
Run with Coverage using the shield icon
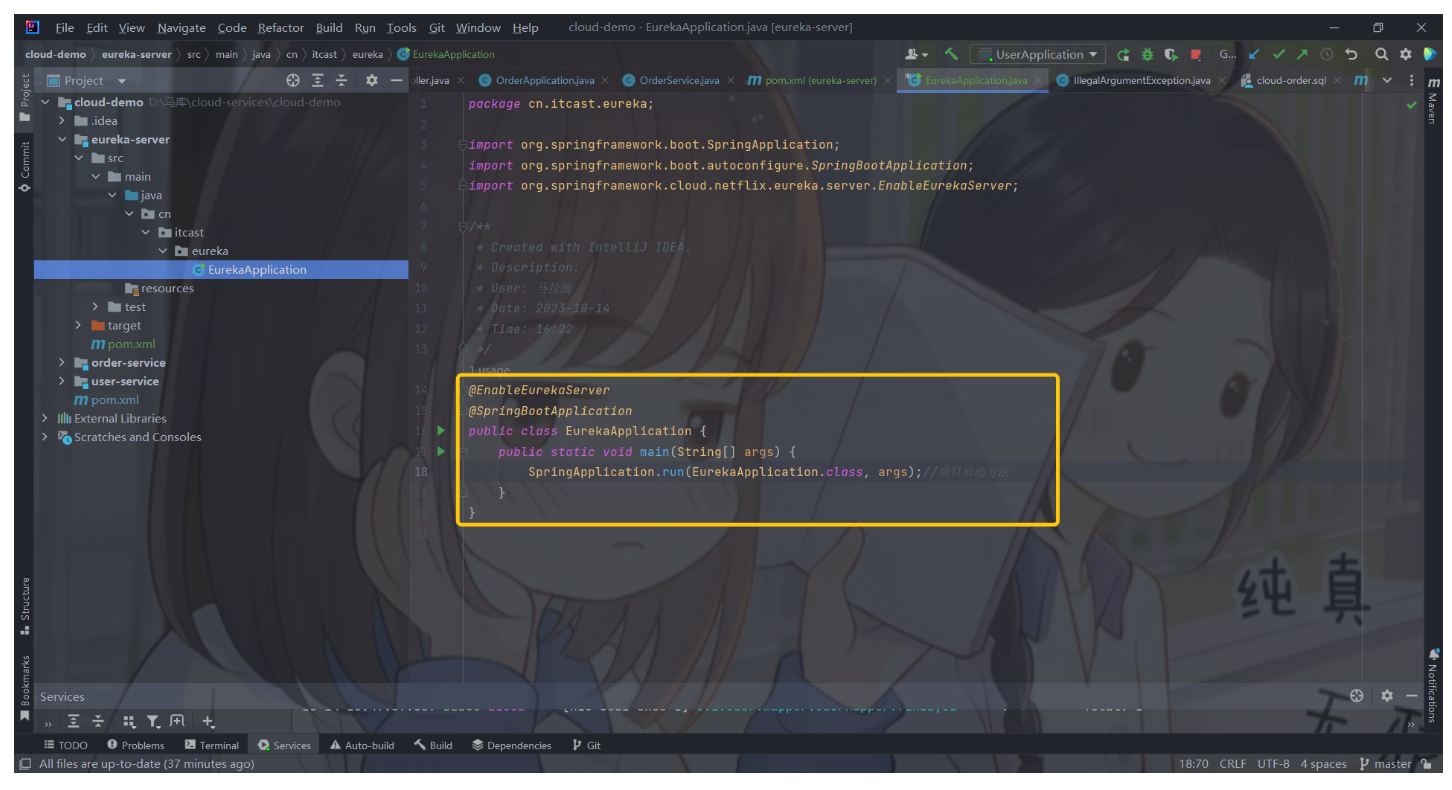point(1170,54)
